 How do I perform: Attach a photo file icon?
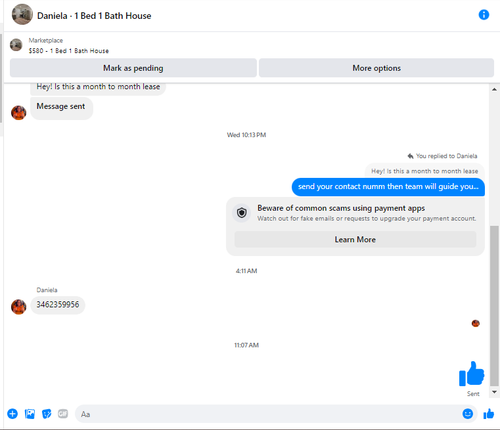[30, 414]
